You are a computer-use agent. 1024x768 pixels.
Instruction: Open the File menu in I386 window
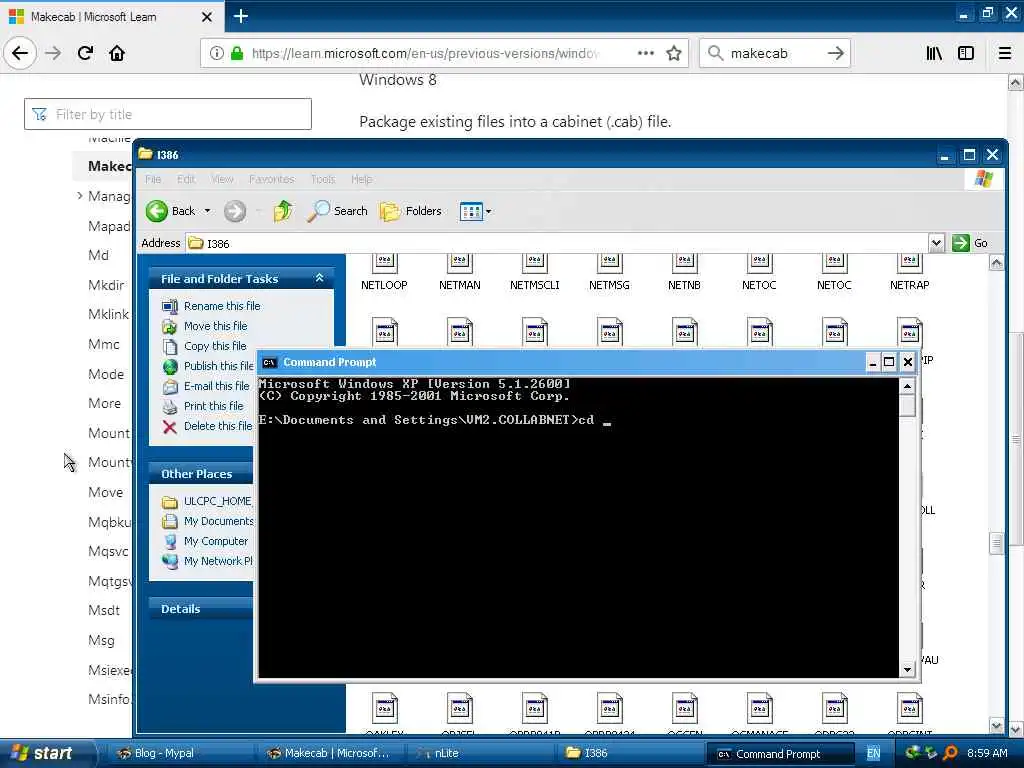point(153,179)
